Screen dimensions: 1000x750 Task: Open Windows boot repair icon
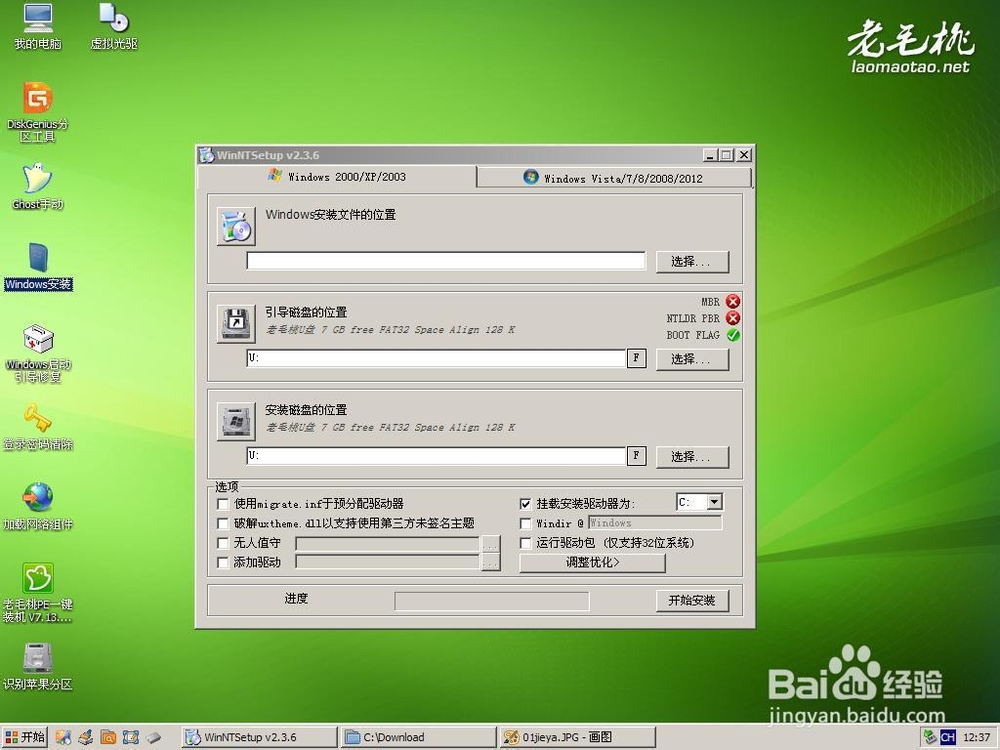click(38, 353)
